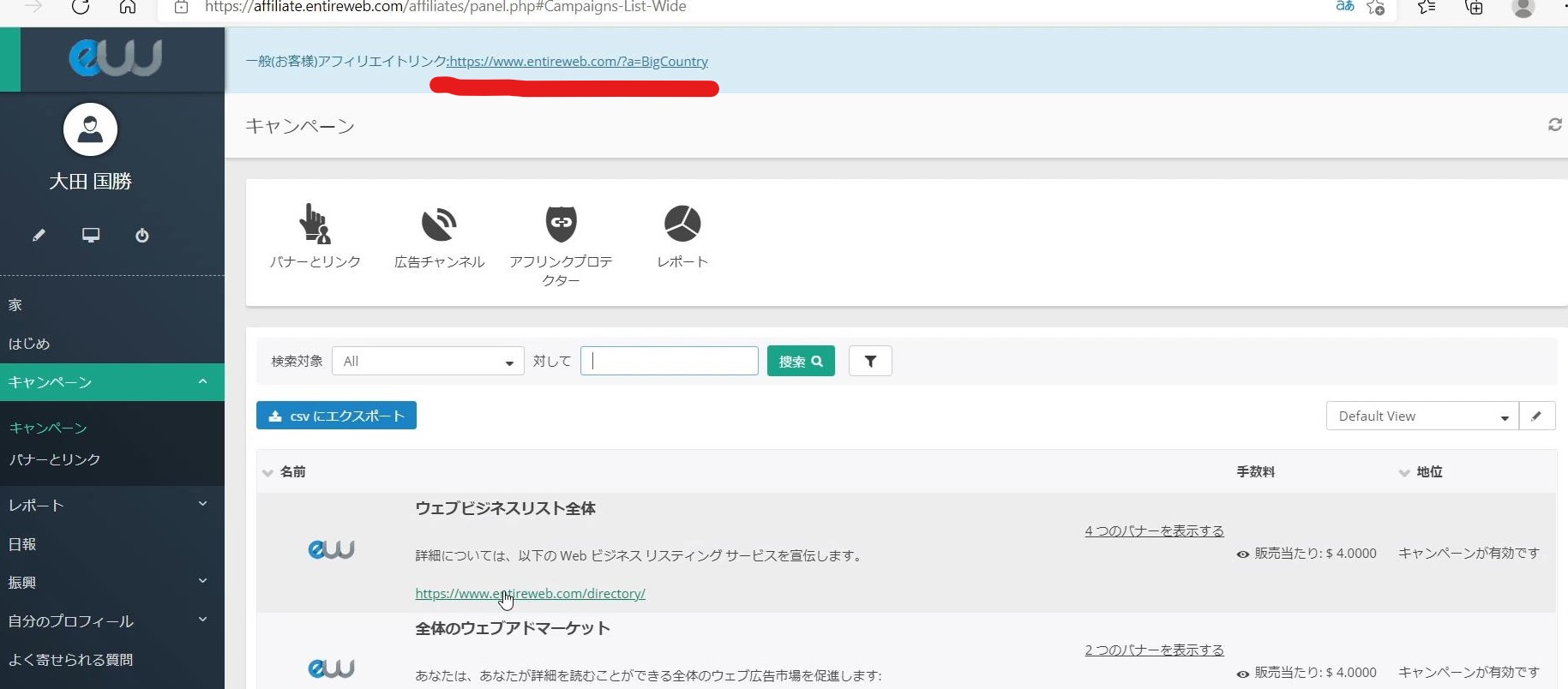Click the power logout icon in sidebar
This screenshot has width=1568, height=689.
[x=142, y=235]
